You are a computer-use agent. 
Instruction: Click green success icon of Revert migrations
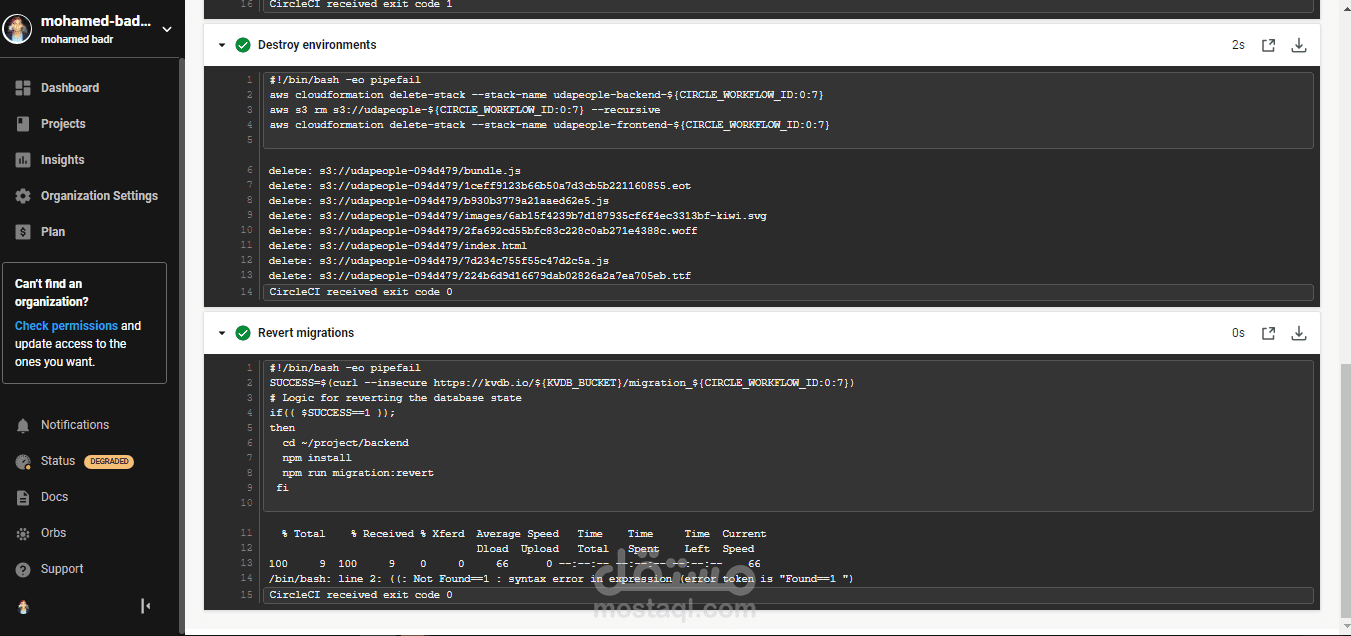pyautogui.click(x=243, y=333)
